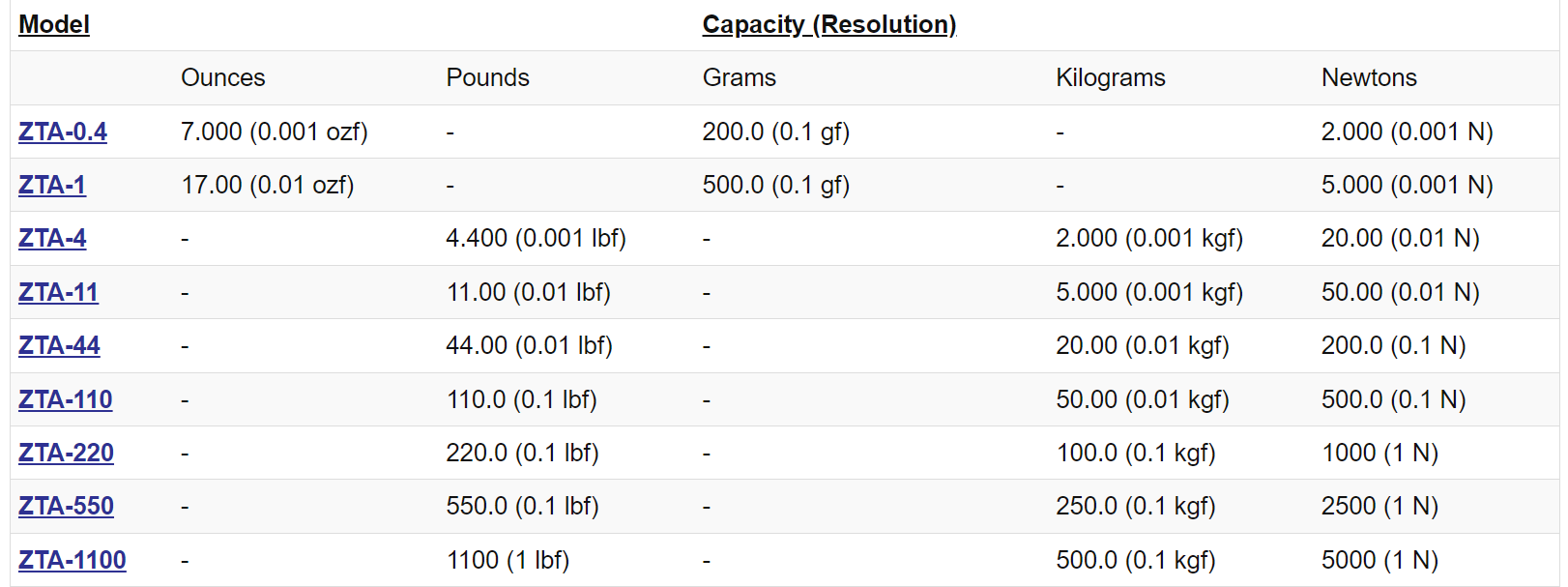
Task: Select the Kilograms sub-header
Action: [1110, 77]
